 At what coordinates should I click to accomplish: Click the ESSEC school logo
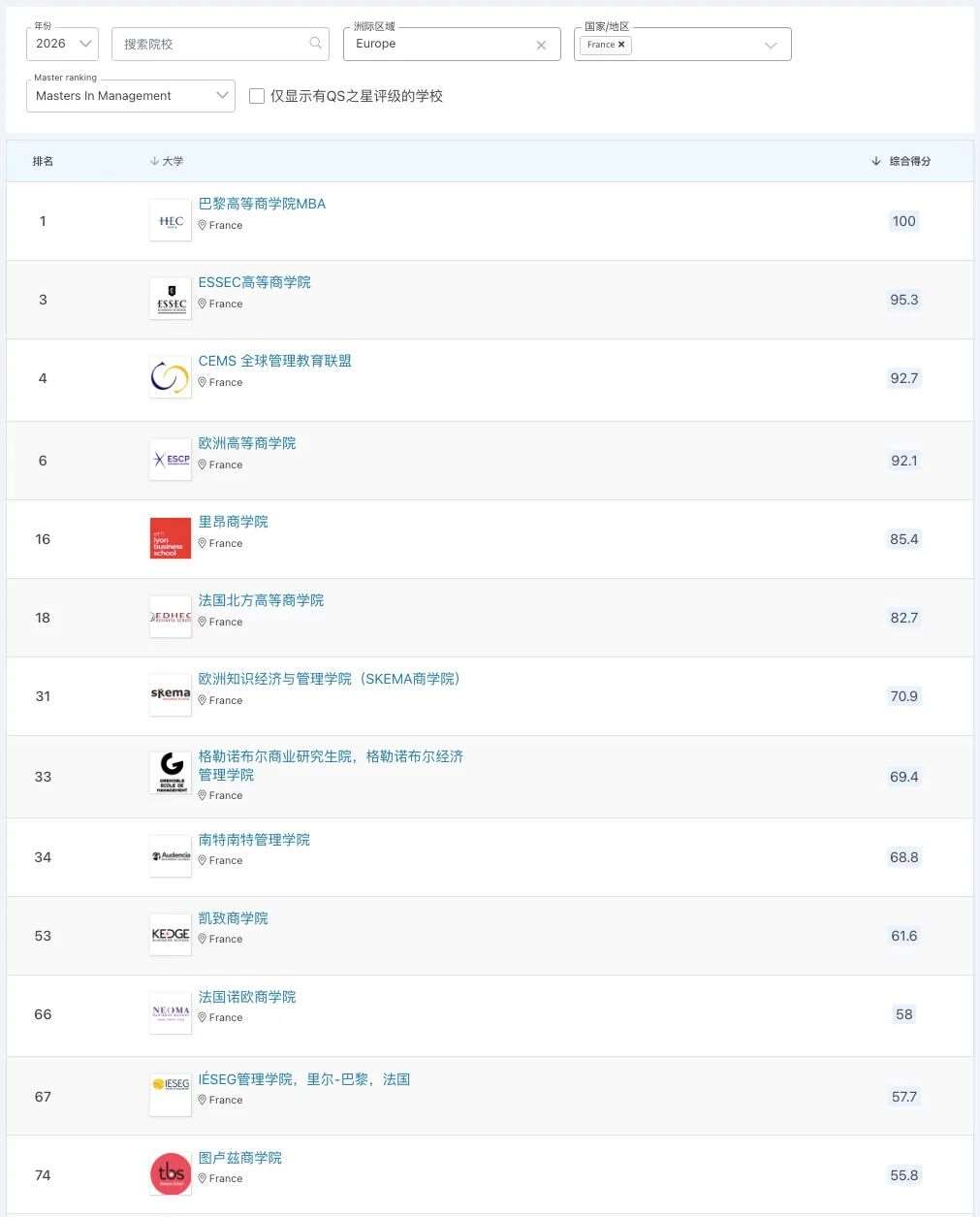click(x=171, y=300)
